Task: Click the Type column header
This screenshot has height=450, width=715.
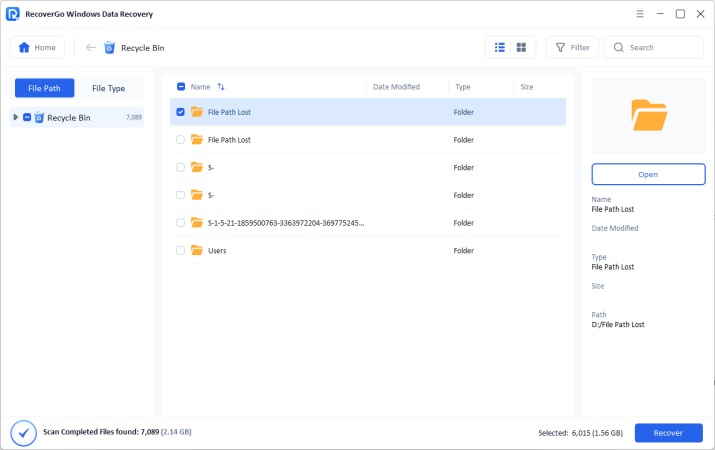Action: (x=463, y=87)
